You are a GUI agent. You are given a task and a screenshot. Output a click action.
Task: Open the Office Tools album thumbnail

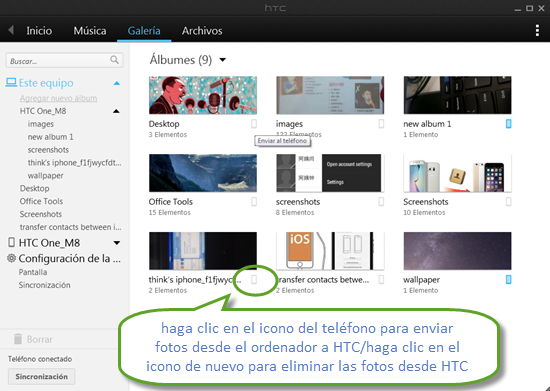tap(203, 173)
